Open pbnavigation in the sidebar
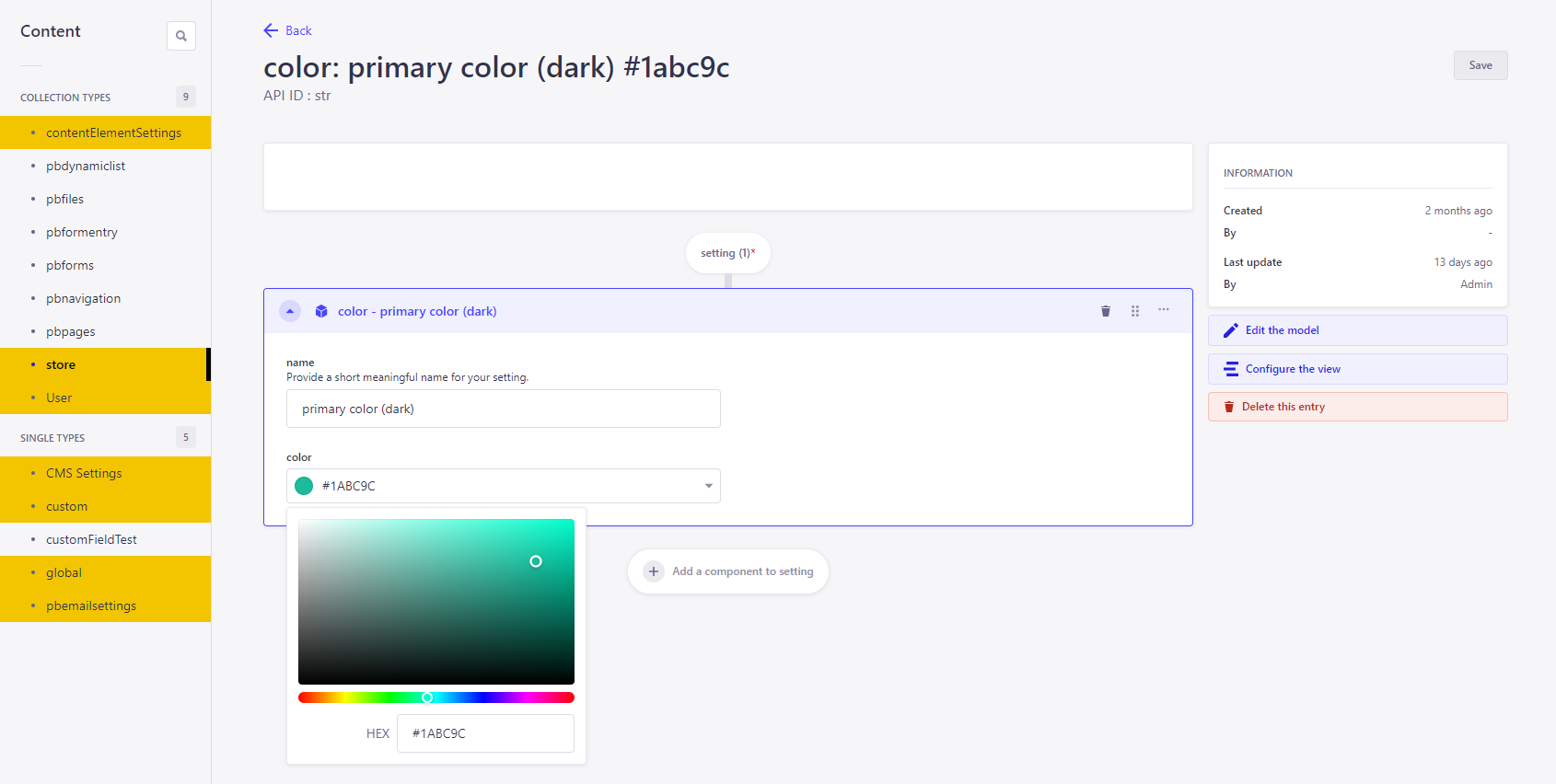This screenshot has width=1556, height=784. pos(83,298)
